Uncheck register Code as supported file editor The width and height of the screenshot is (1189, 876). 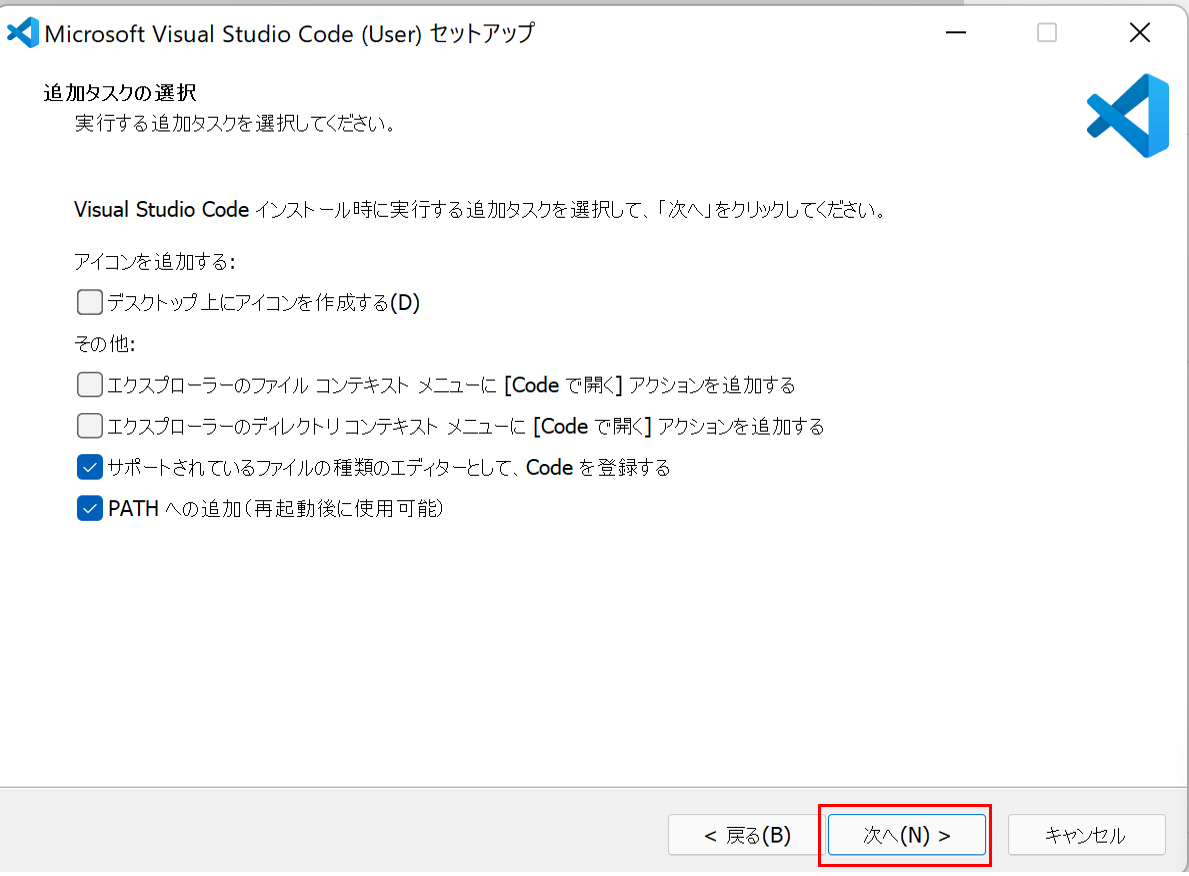point(89,467)
